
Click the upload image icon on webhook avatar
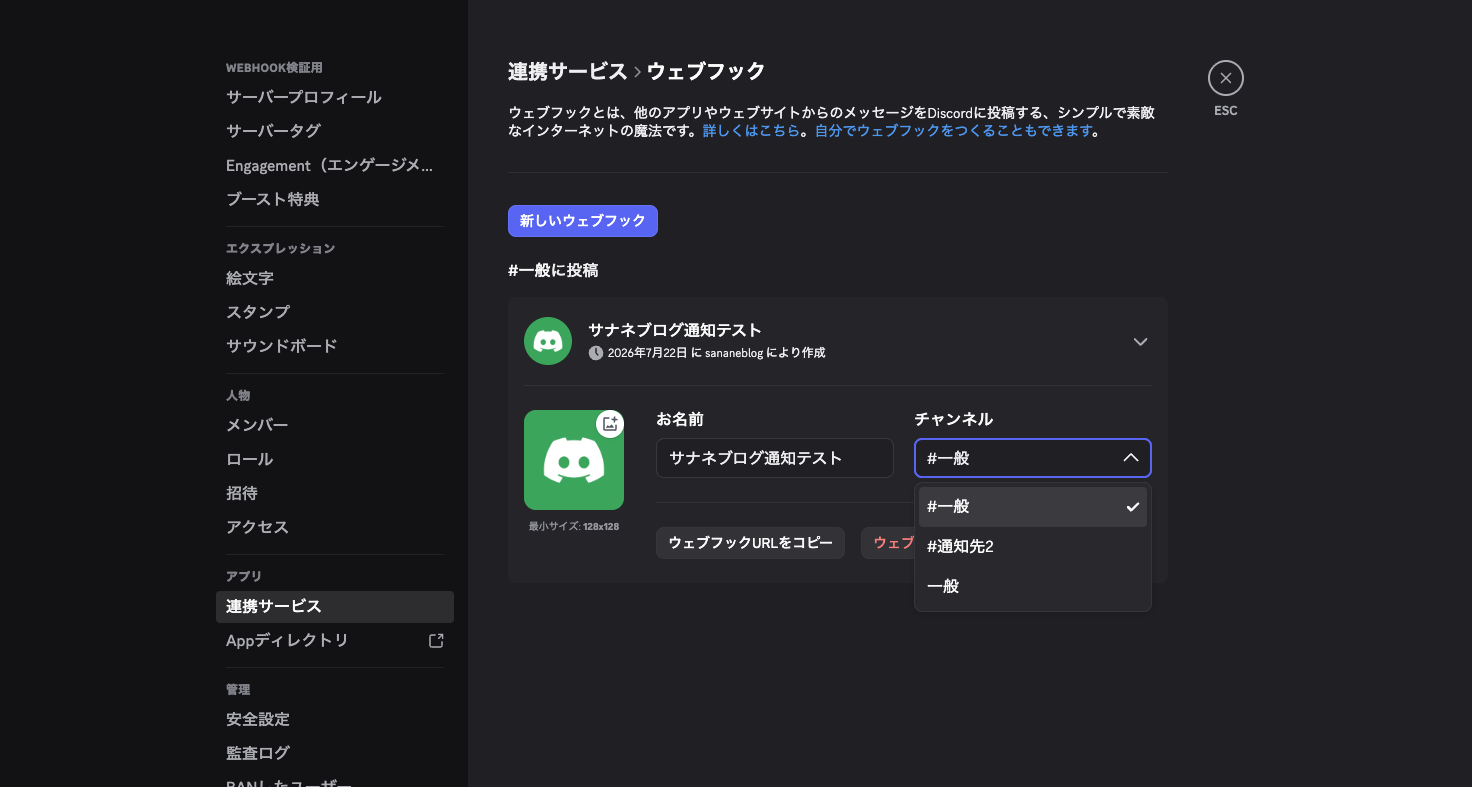click(x=610, y=424)
